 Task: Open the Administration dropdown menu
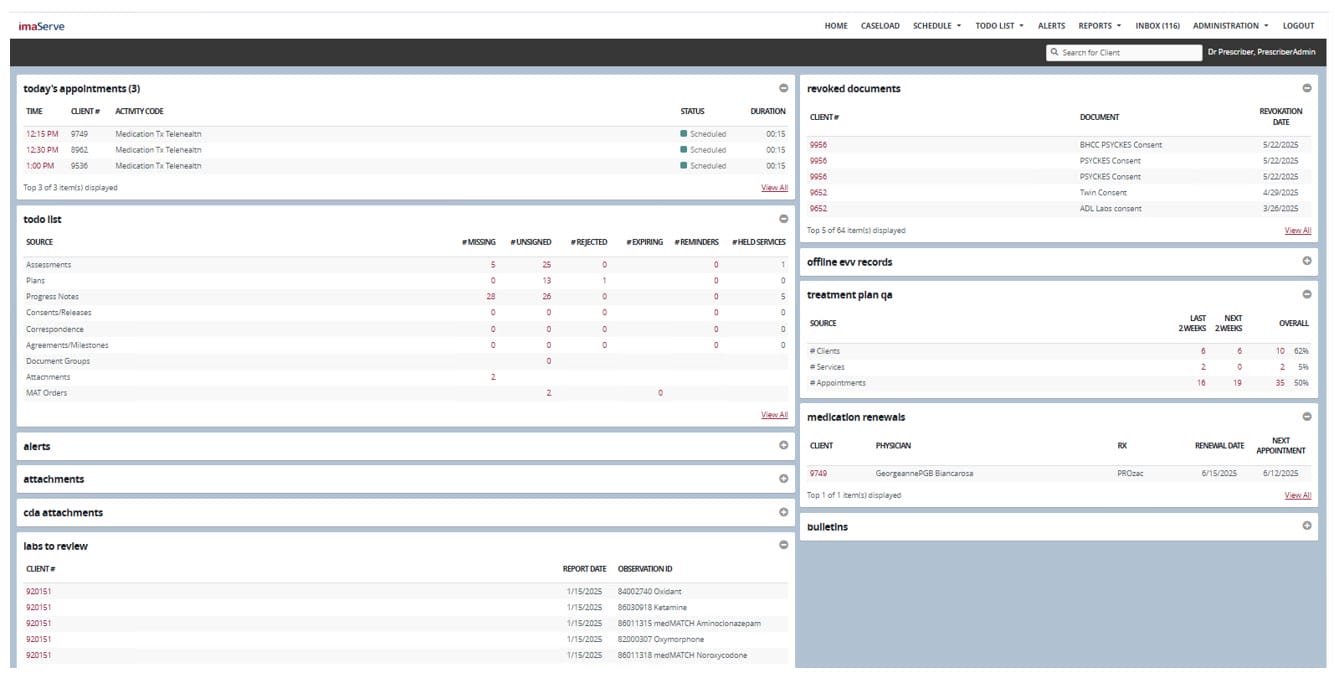[1230, 26]
